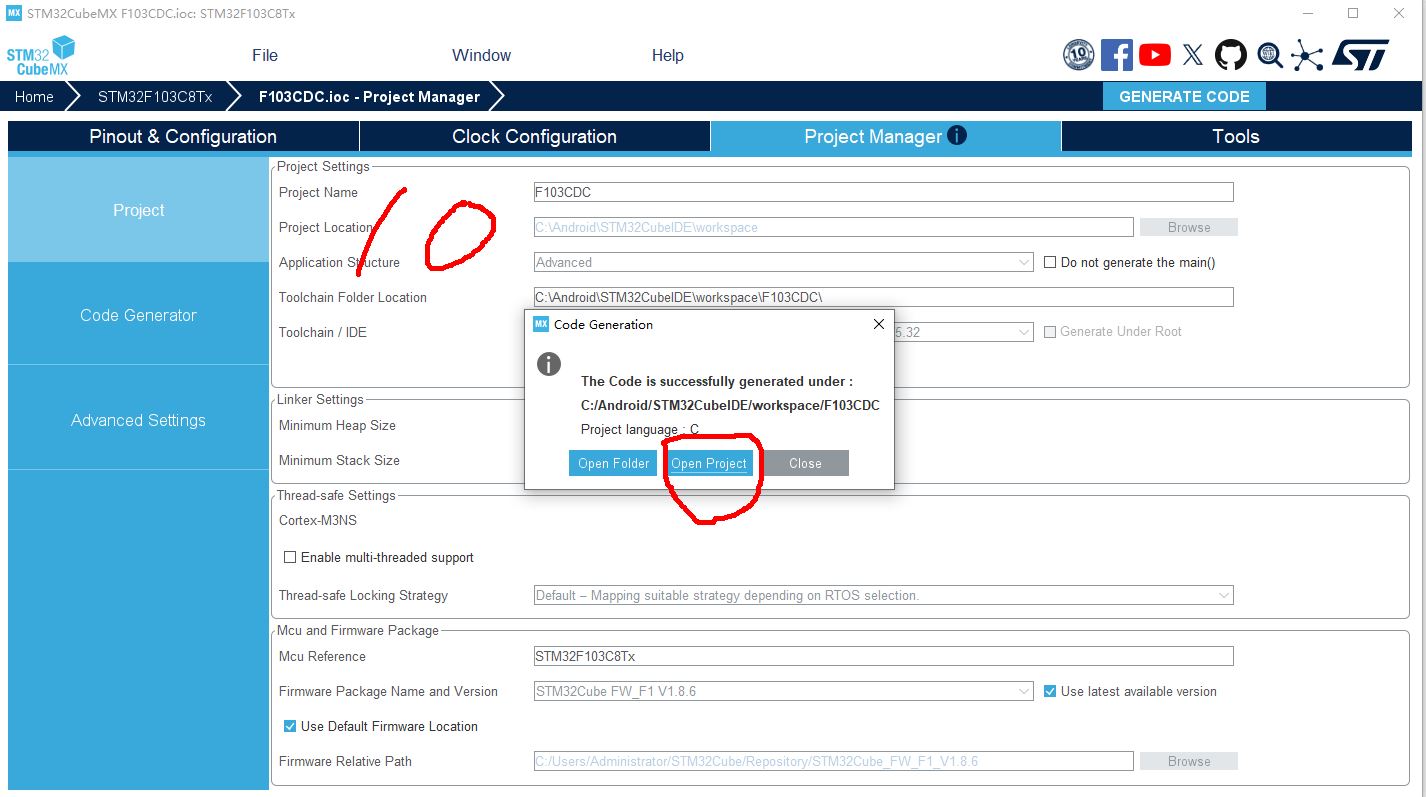This screenshot has width=1426, height=797.
Task: Click the generated path C:/Android/STM32CubeIDE/workspace/F103CDC text
Action: click(730, 405)
